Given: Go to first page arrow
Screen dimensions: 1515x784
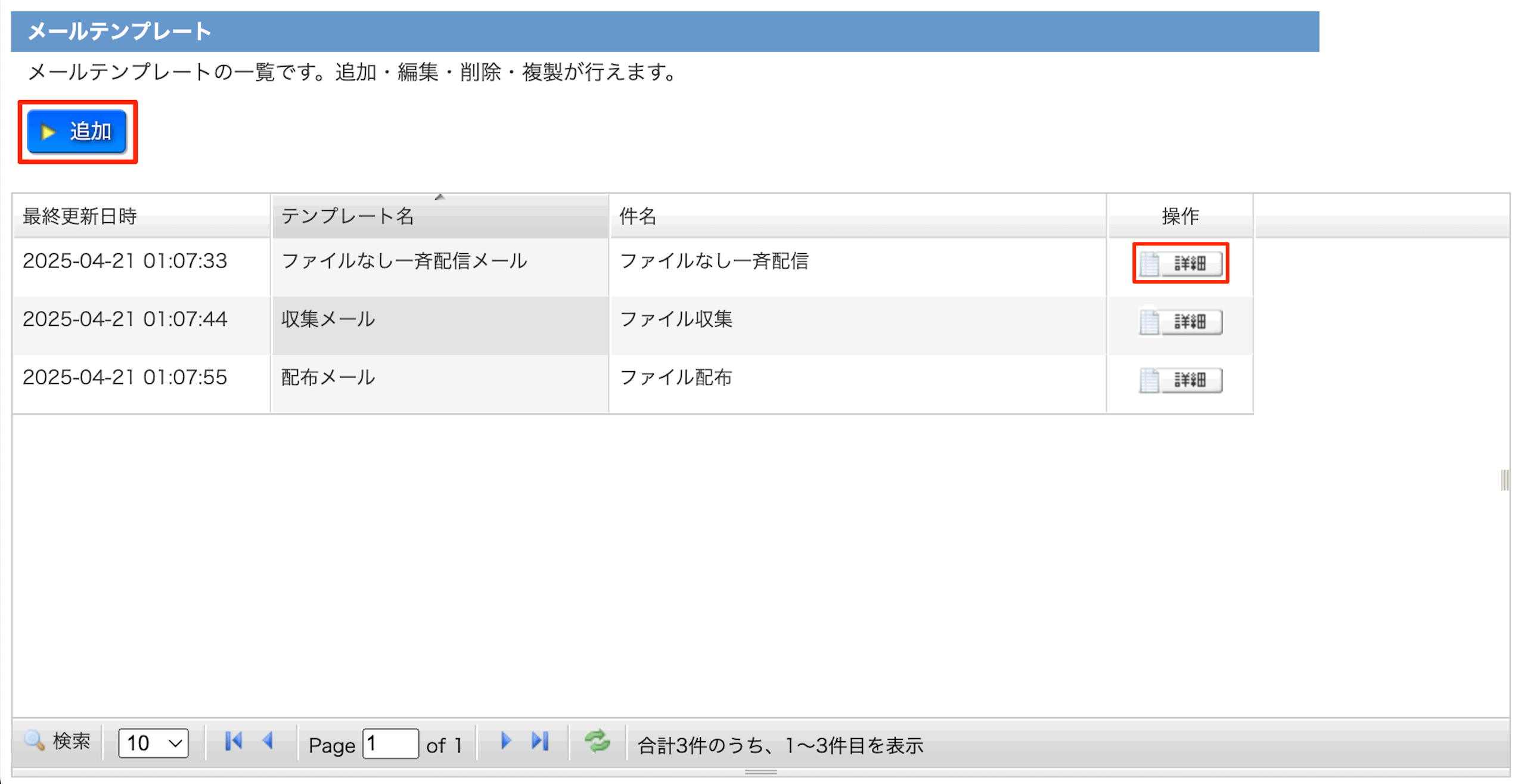Looking at the screenshot, I should [233, 742].
